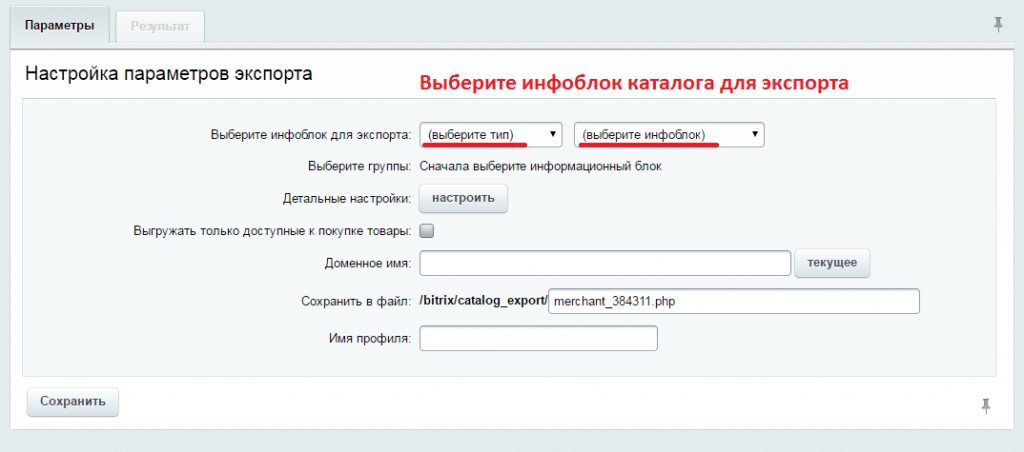Enable export of only available products checkbox
The width and height of the screenshot is (1024, 452).
pyautogui.click(x=427, y=231)
